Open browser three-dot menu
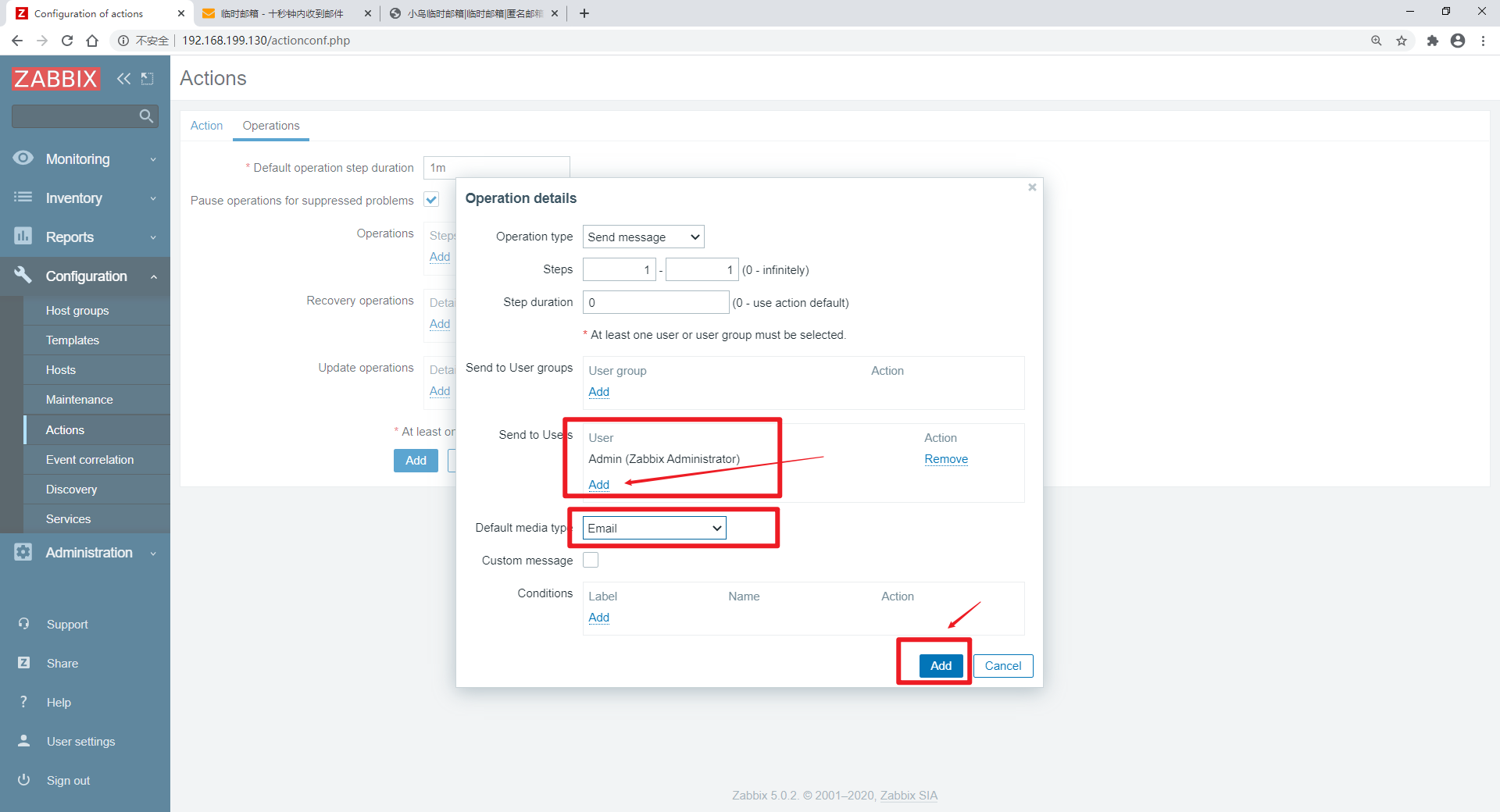 click(x=1483, y=41)
